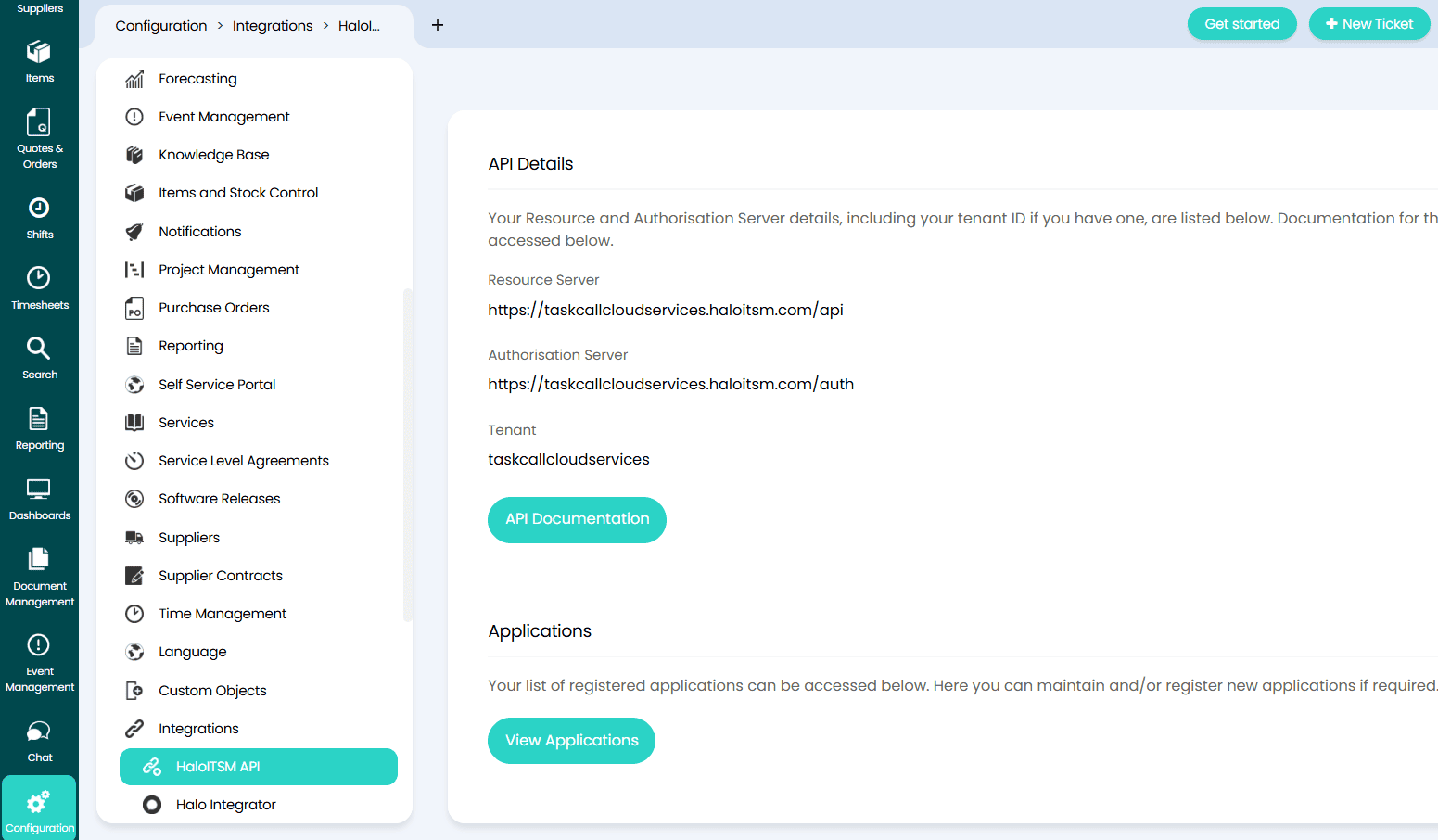Open Dashboards from the left sidebar
Viewport: 1438px width, 840px height.
(x=39, y=499)
